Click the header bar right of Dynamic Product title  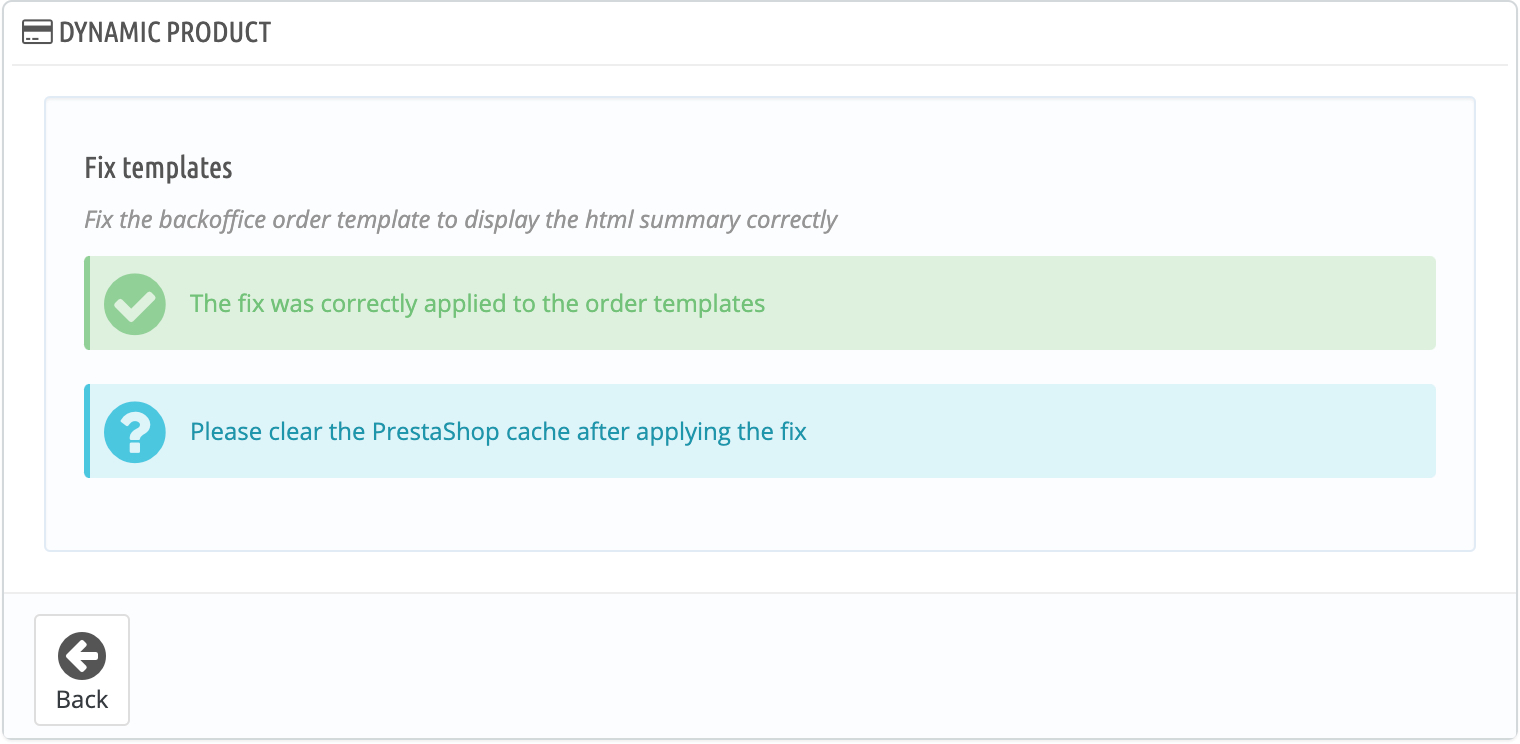pos(900,32)
